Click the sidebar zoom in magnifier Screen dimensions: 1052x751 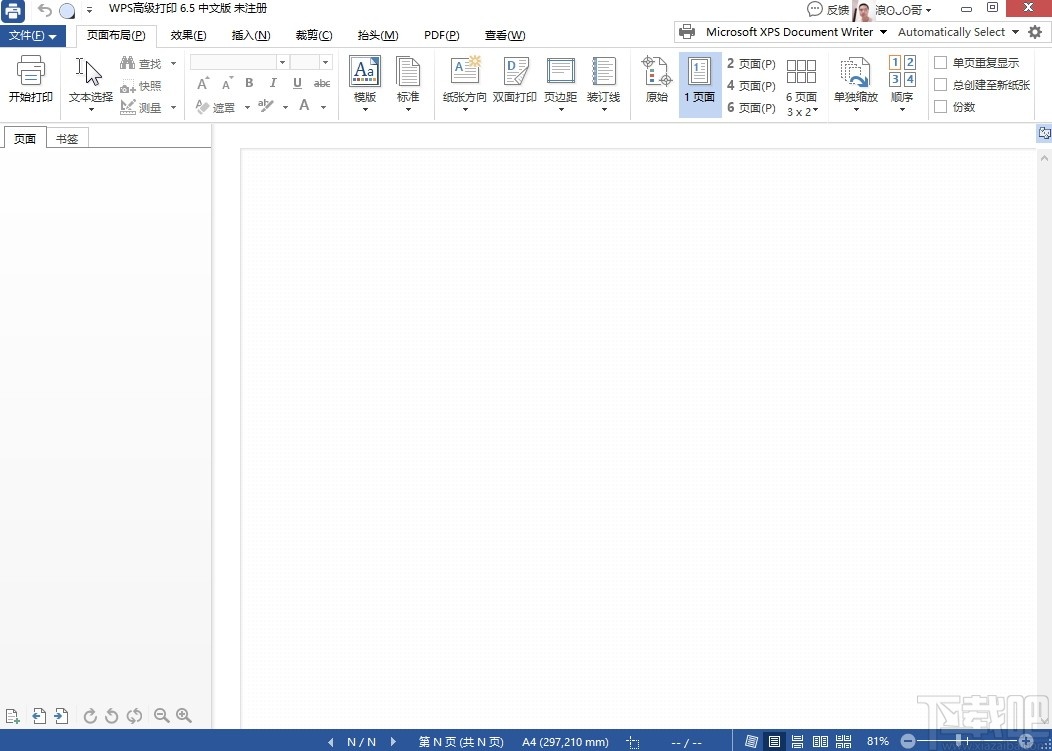tap(184, 716)
